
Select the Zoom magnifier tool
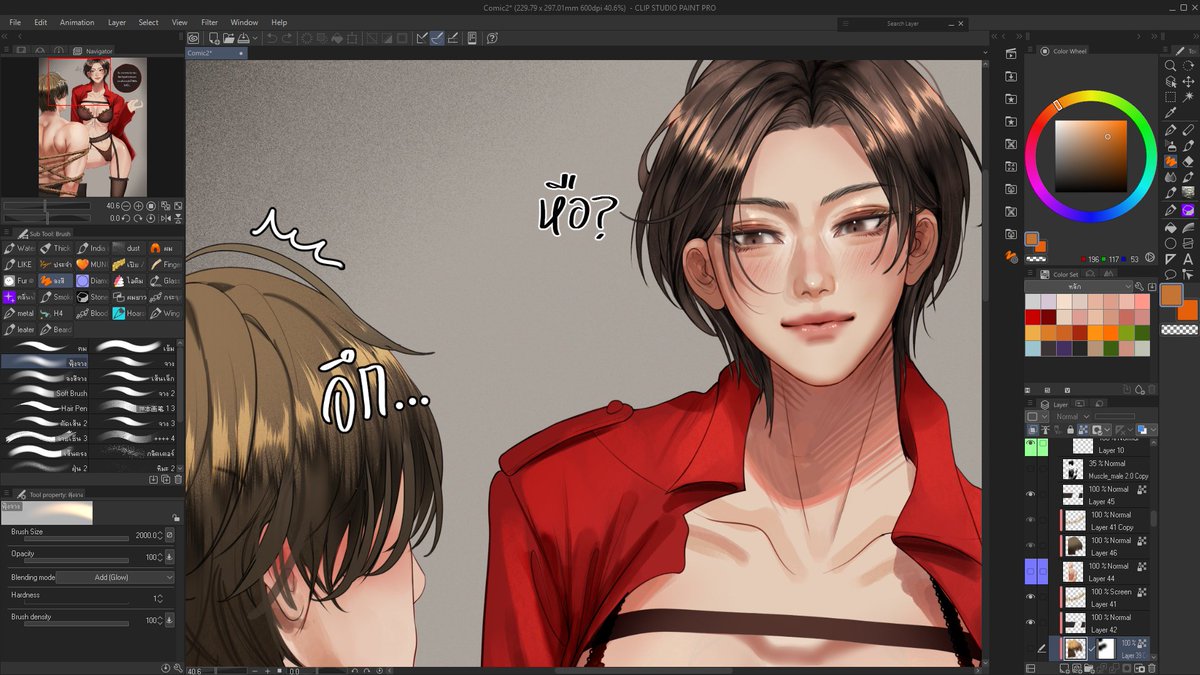(x=1171, y=66)
